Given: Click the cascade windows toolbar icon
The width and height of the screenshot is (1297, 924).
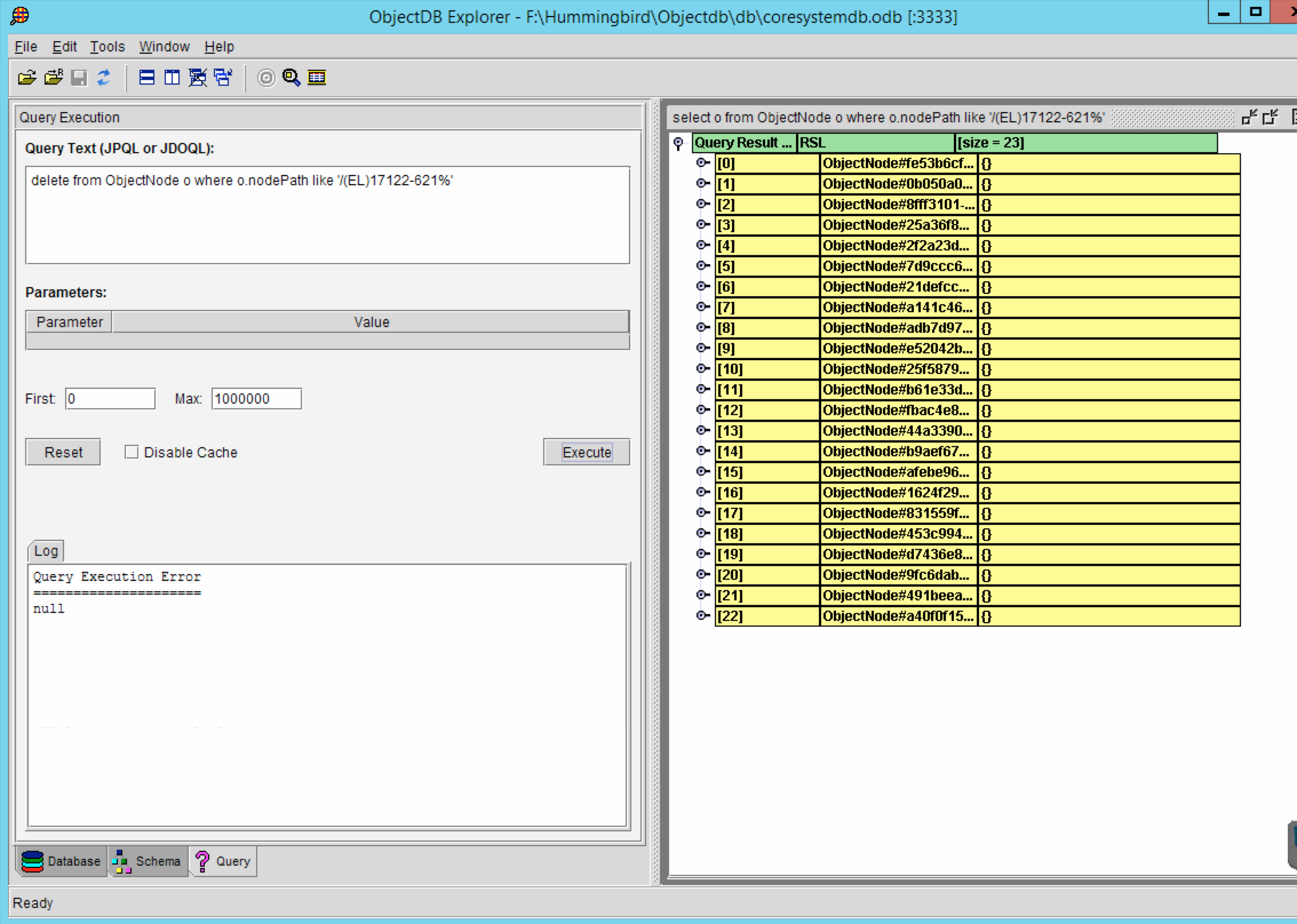Looking at the screenshot, I should click(x=223, y=77).
